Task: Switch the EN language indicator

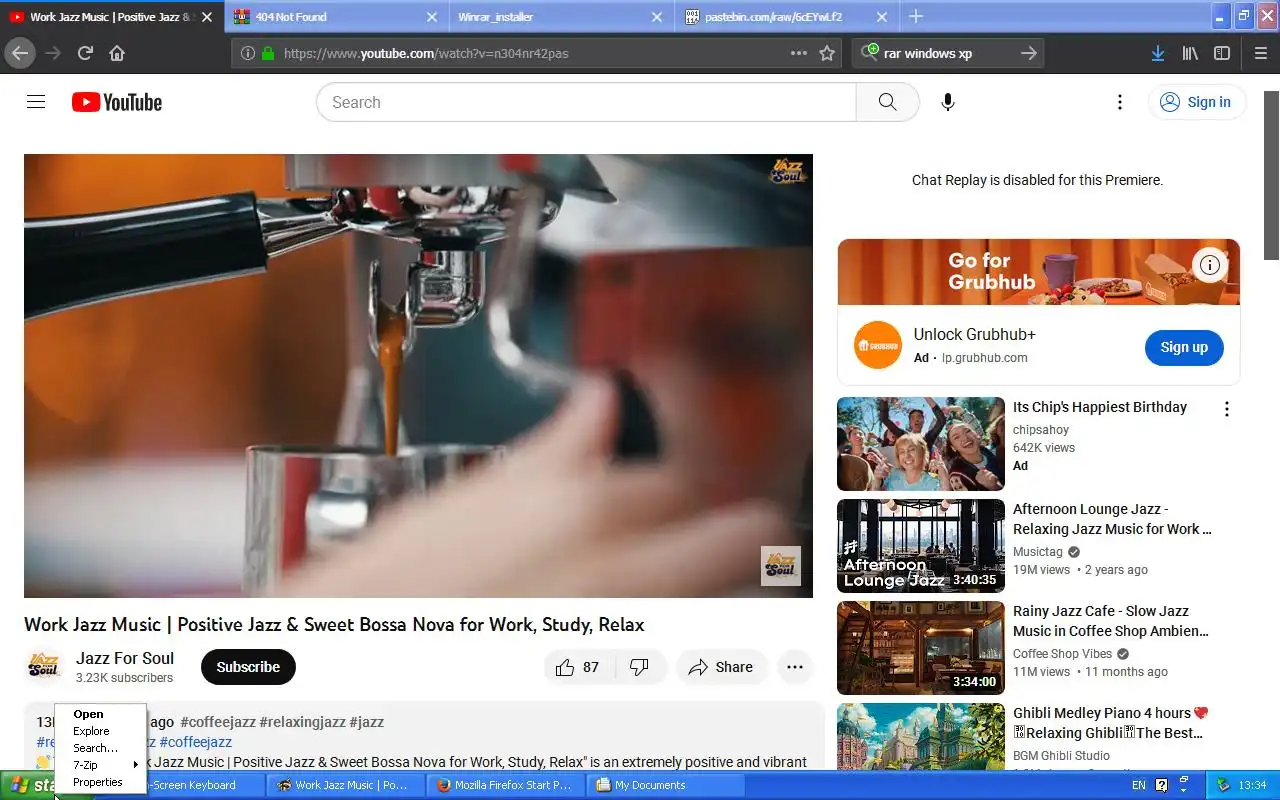Action: click(x=1139, y=785)
